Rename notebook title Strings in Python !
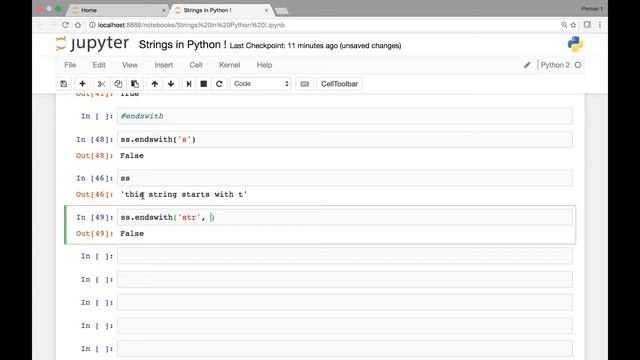The height and width of the screenshot is (360, 640). [182, 44]
